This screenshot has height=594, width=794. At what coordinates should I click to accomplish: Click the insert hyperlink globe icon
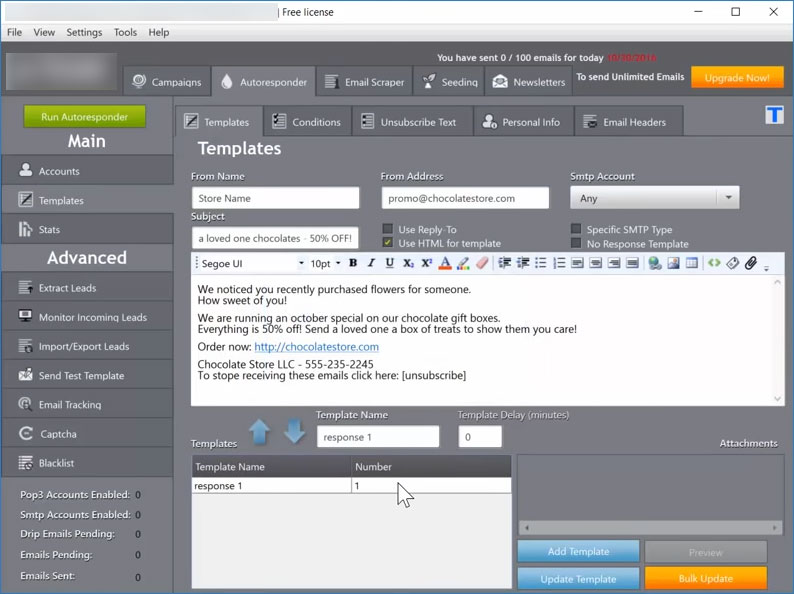654,264
